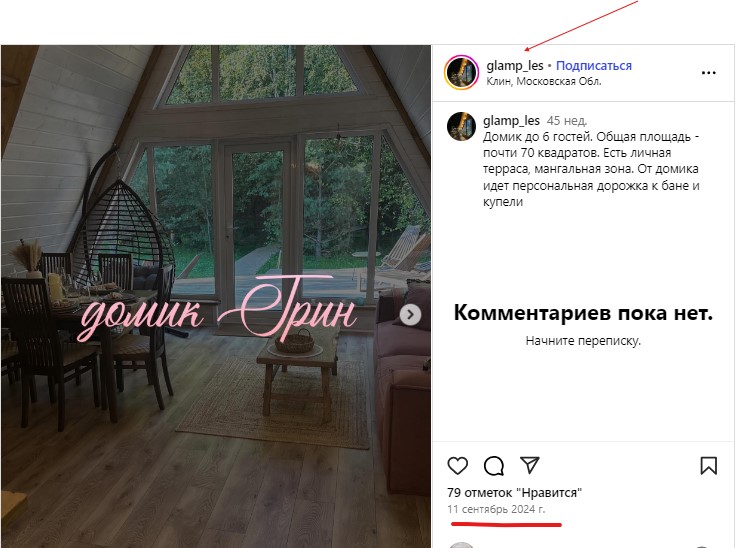Go to next photo with arrow chevron
This screenshot has width=736, height=548.
410,315
